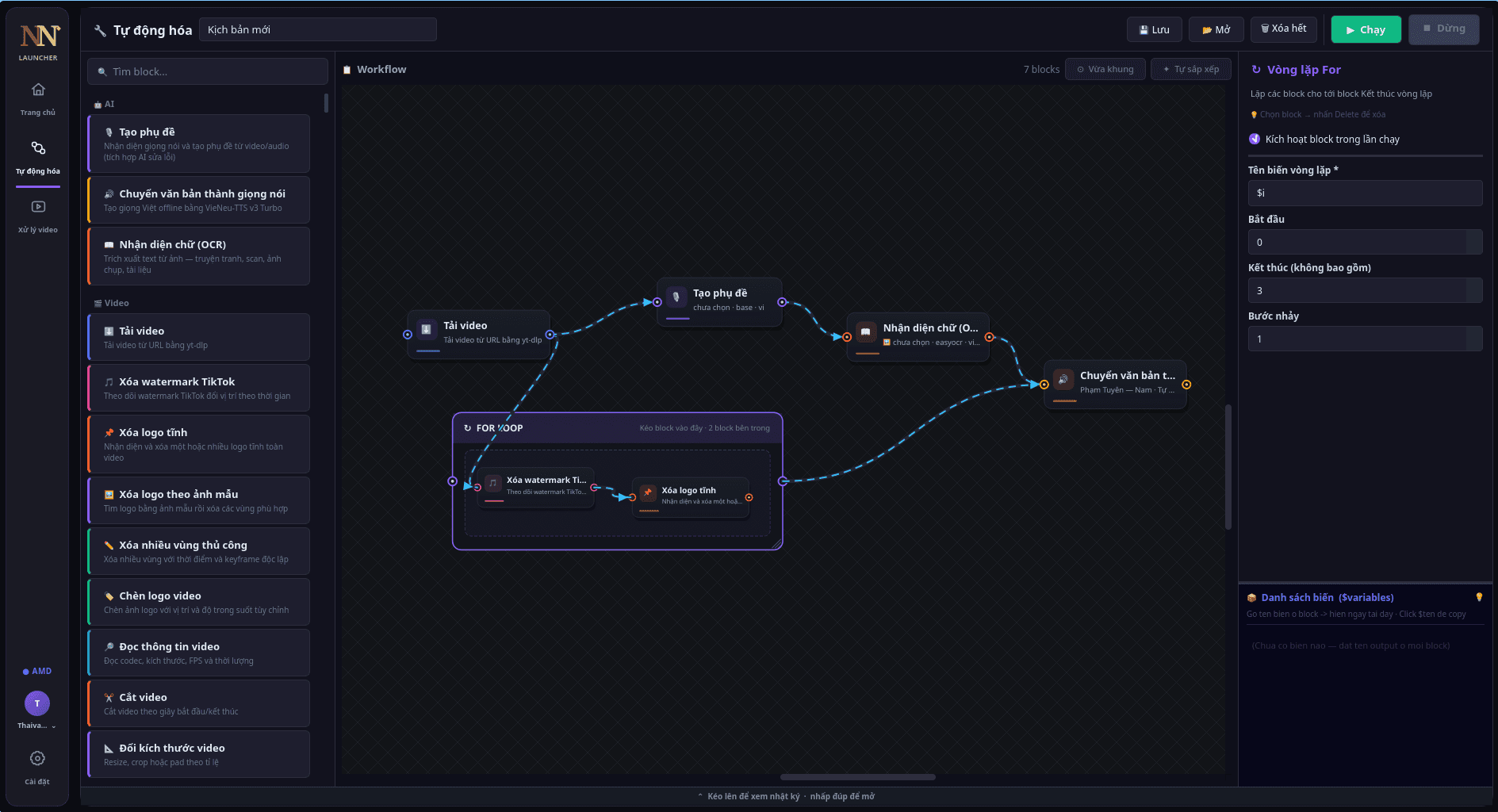Image resolution: width=1498 pixels, height=812 pixels.
Task: Click the clipboard icon beside Workflow
Action: pos(347,70)
